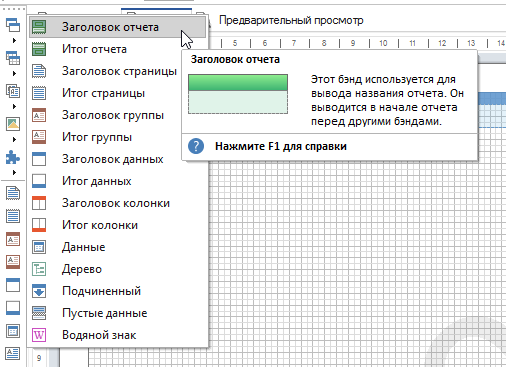This screenshot has height=367, width=506.
Task: Insert a Данные band
Action: tap(117, 247)
